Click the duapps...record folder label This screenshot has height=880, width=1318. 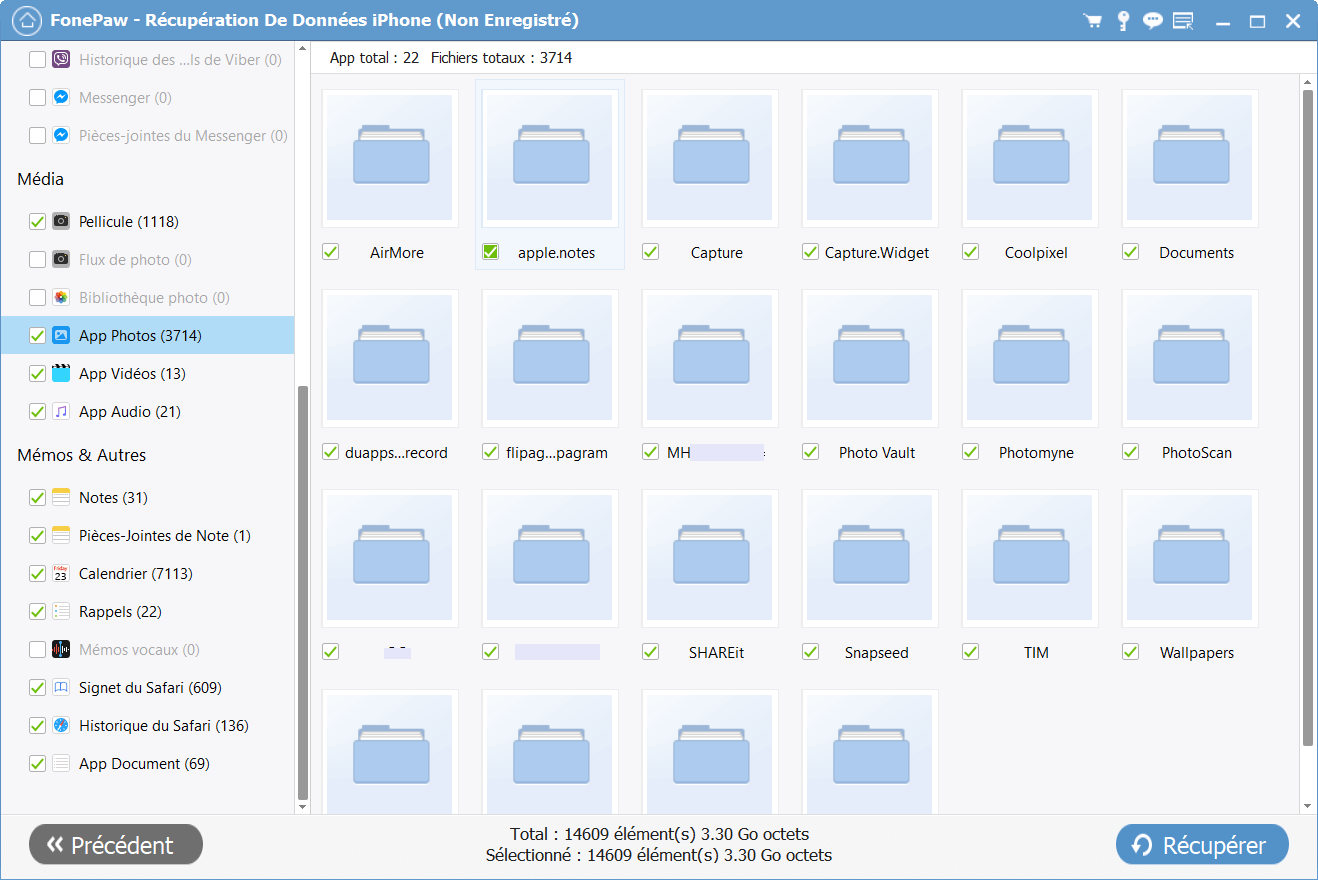(x=396, y=453)
